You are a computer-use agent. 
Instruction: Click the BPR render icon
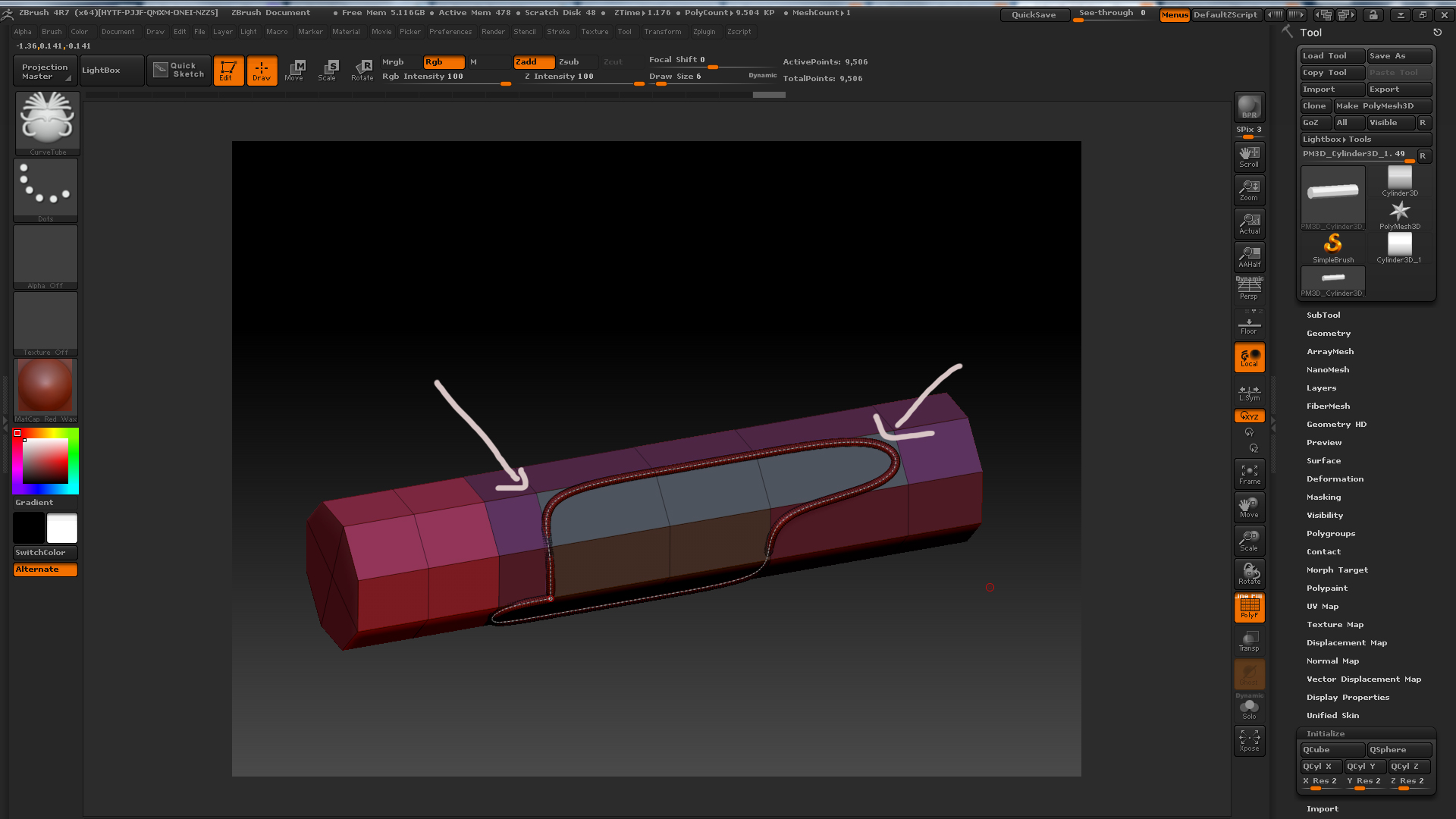pos(1249,107)
